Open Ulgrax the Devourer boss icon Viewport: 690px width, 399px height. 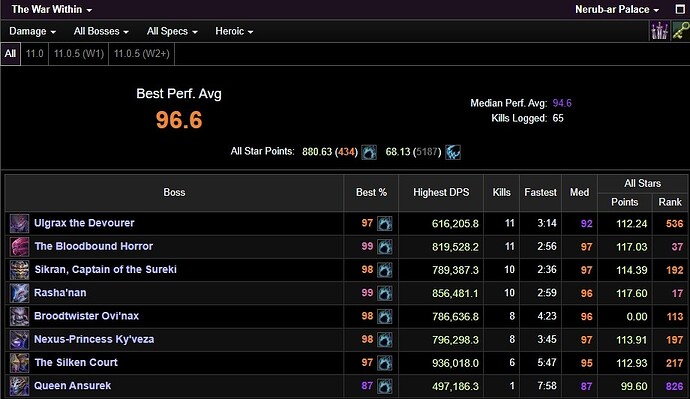(19, 223)
